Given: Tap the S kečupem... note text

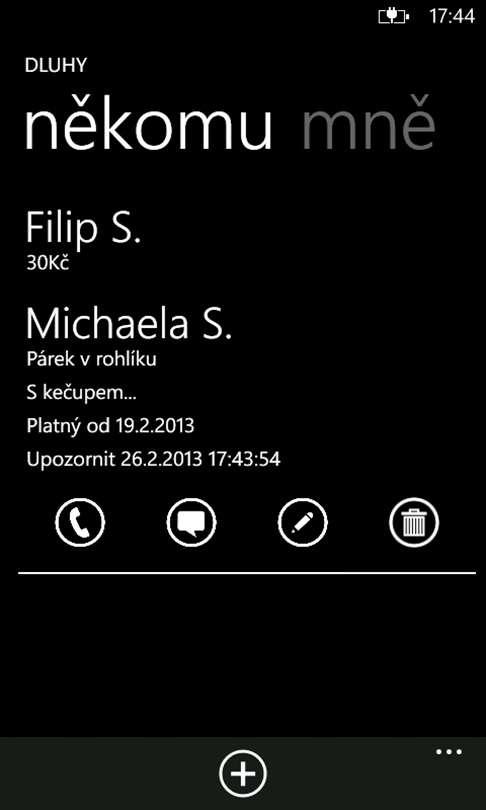Looking at the screenshot, I should (x=76, y=393).
